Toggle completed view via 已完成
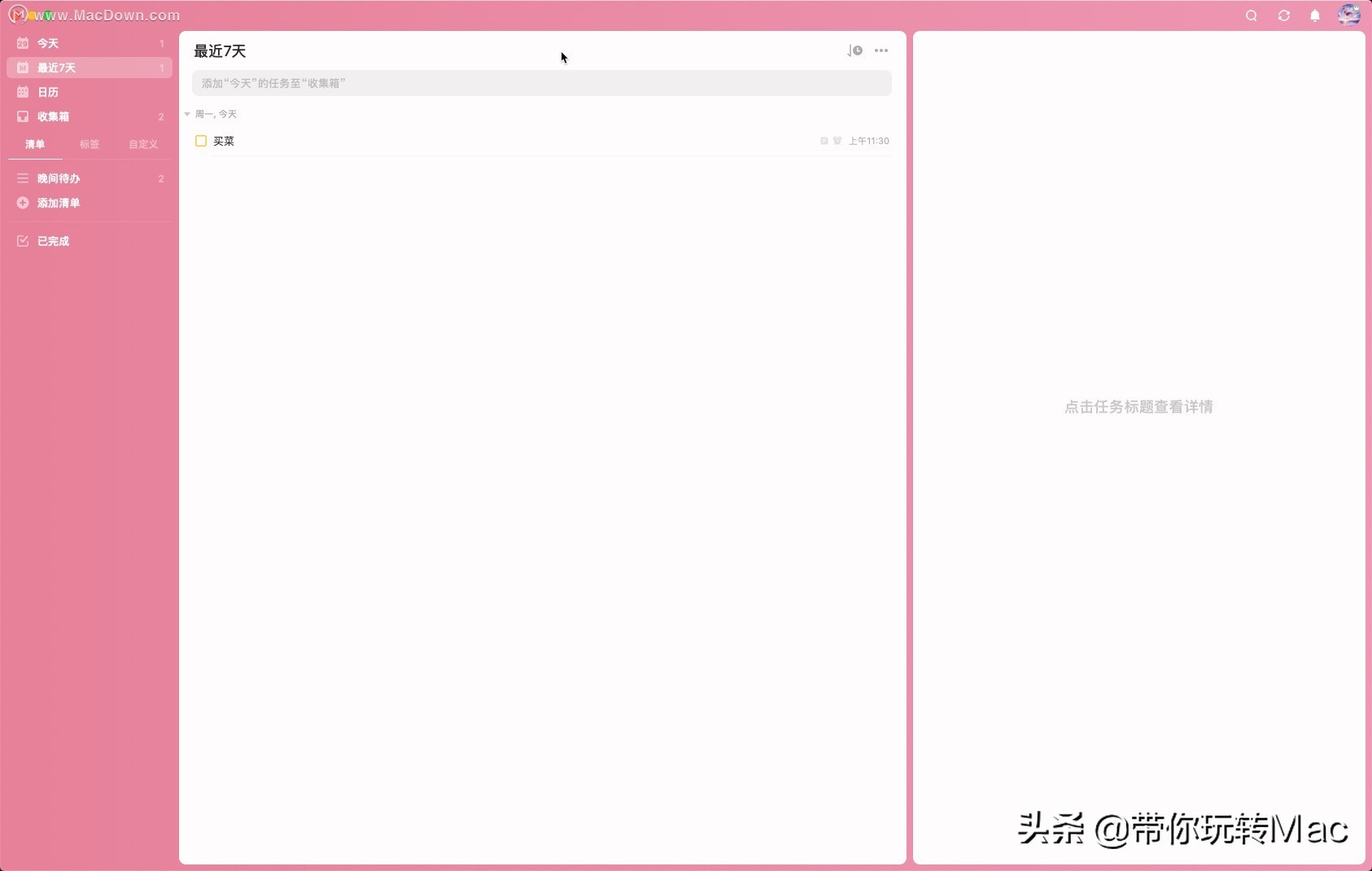Viewport: 1372px width, 871px height. (x=51, y=241)
